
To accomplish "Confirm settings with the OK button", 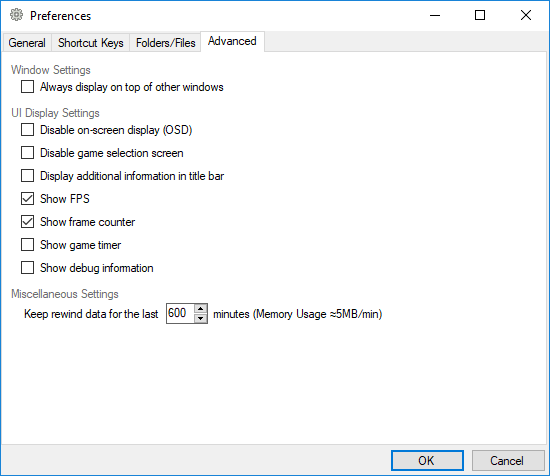I will pos(427,461).
